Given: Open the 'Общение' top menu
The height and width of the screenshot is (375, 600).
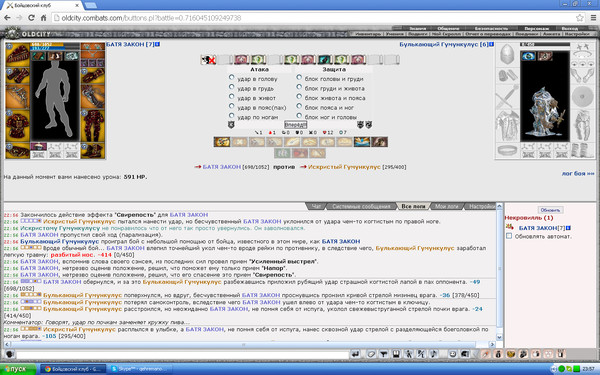Looking at the screenshot, I should [x=448, y=28].
